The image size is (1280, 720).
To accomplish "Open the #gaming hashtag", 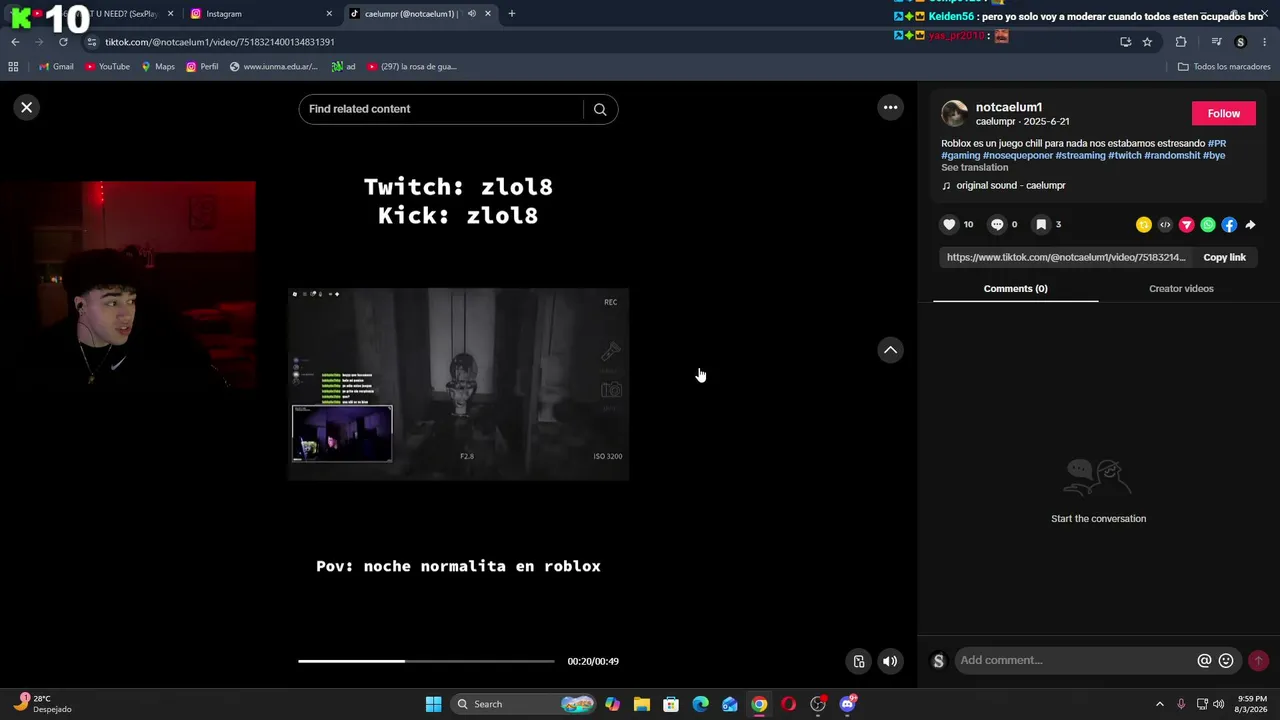I will (960, 155).
